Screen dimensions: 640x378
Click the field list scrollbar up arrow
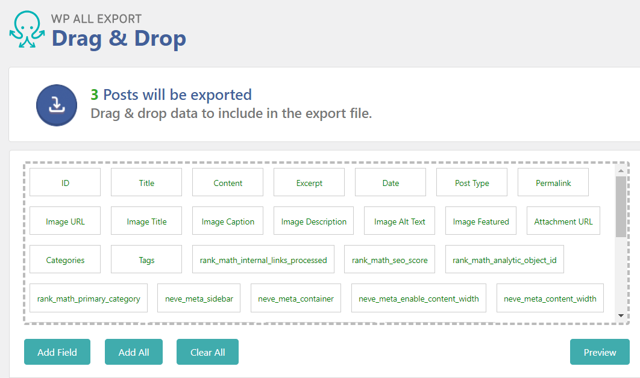pos(621,171)
